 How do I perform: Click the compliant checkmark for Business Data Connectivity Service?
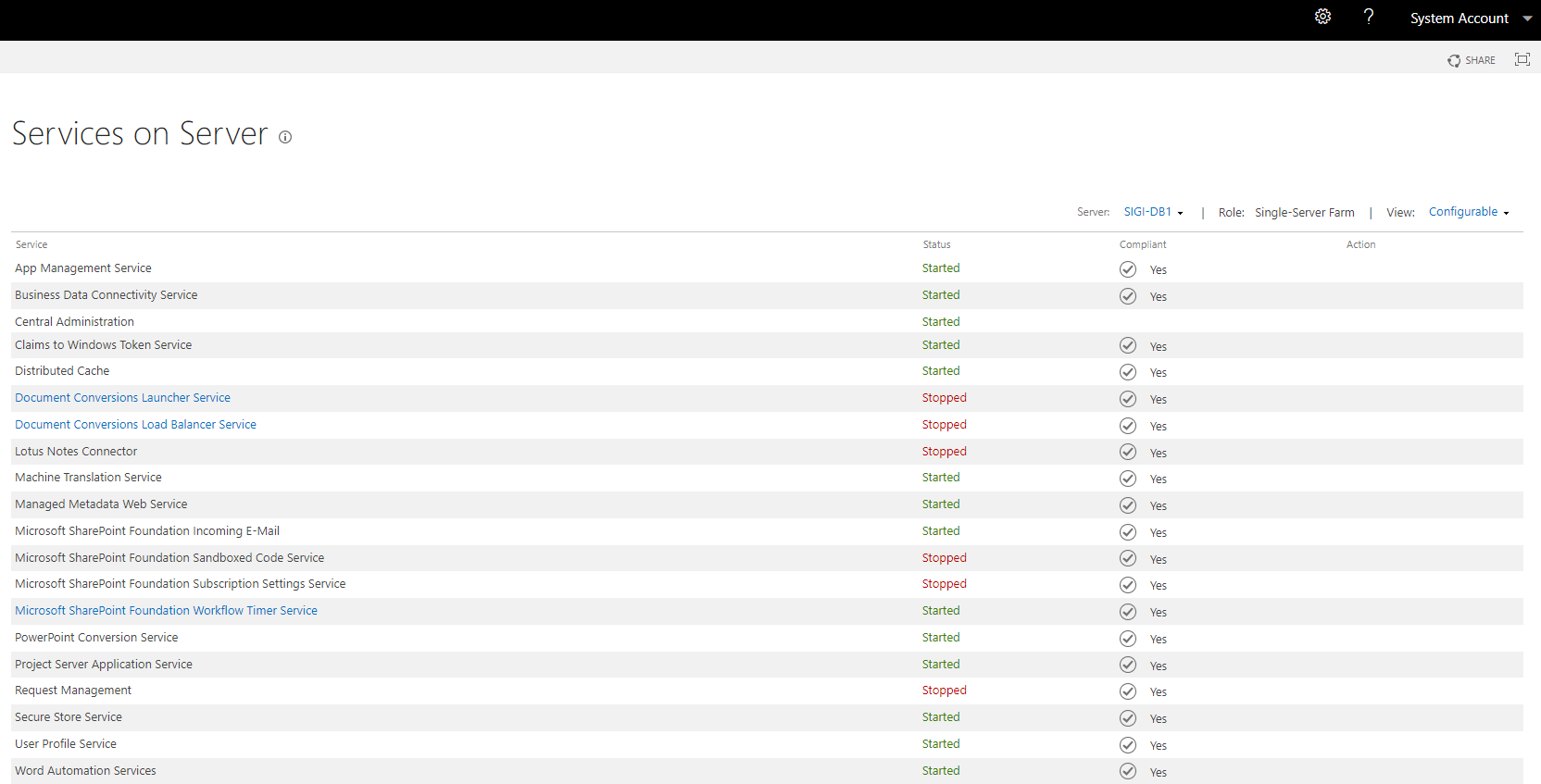[x=1128, y=296]
